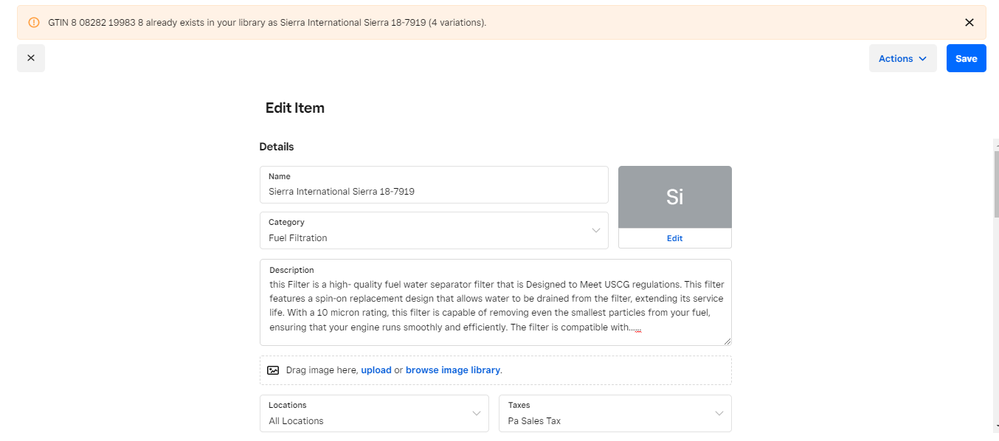Click into the Name input field

pos(433,190)
